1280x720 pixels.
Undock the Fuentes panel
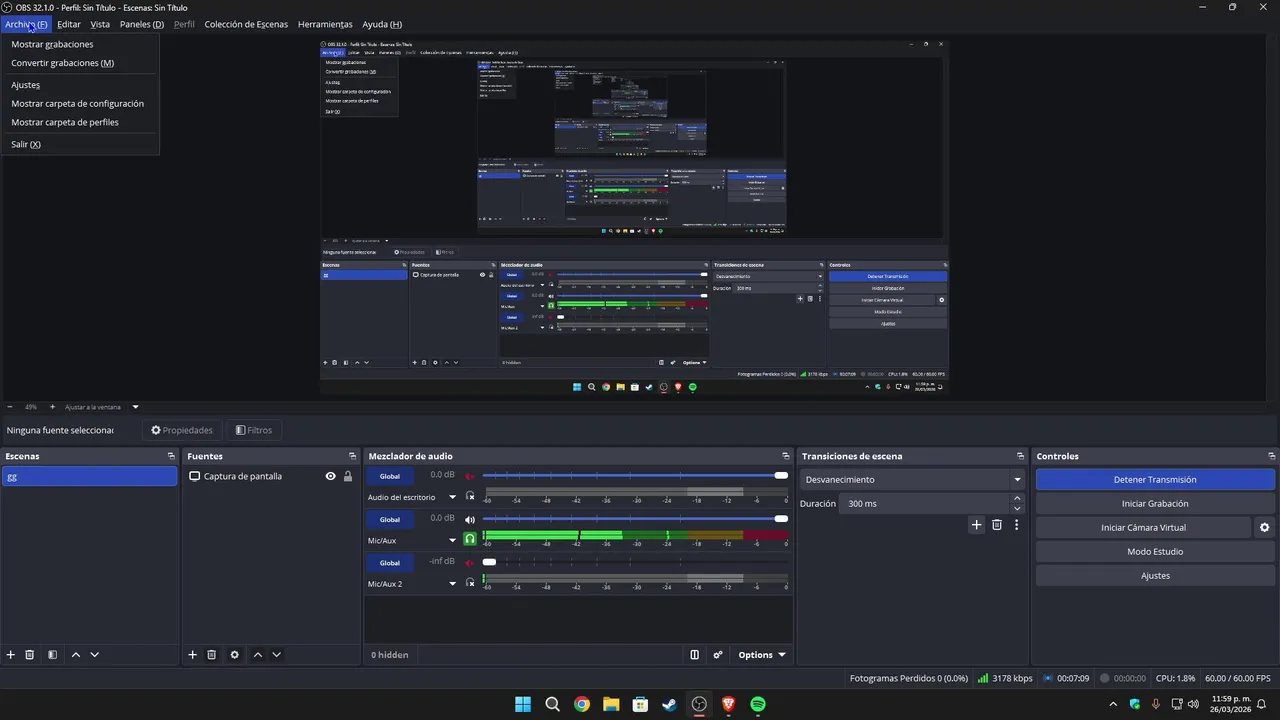click(x=352, y=456)
